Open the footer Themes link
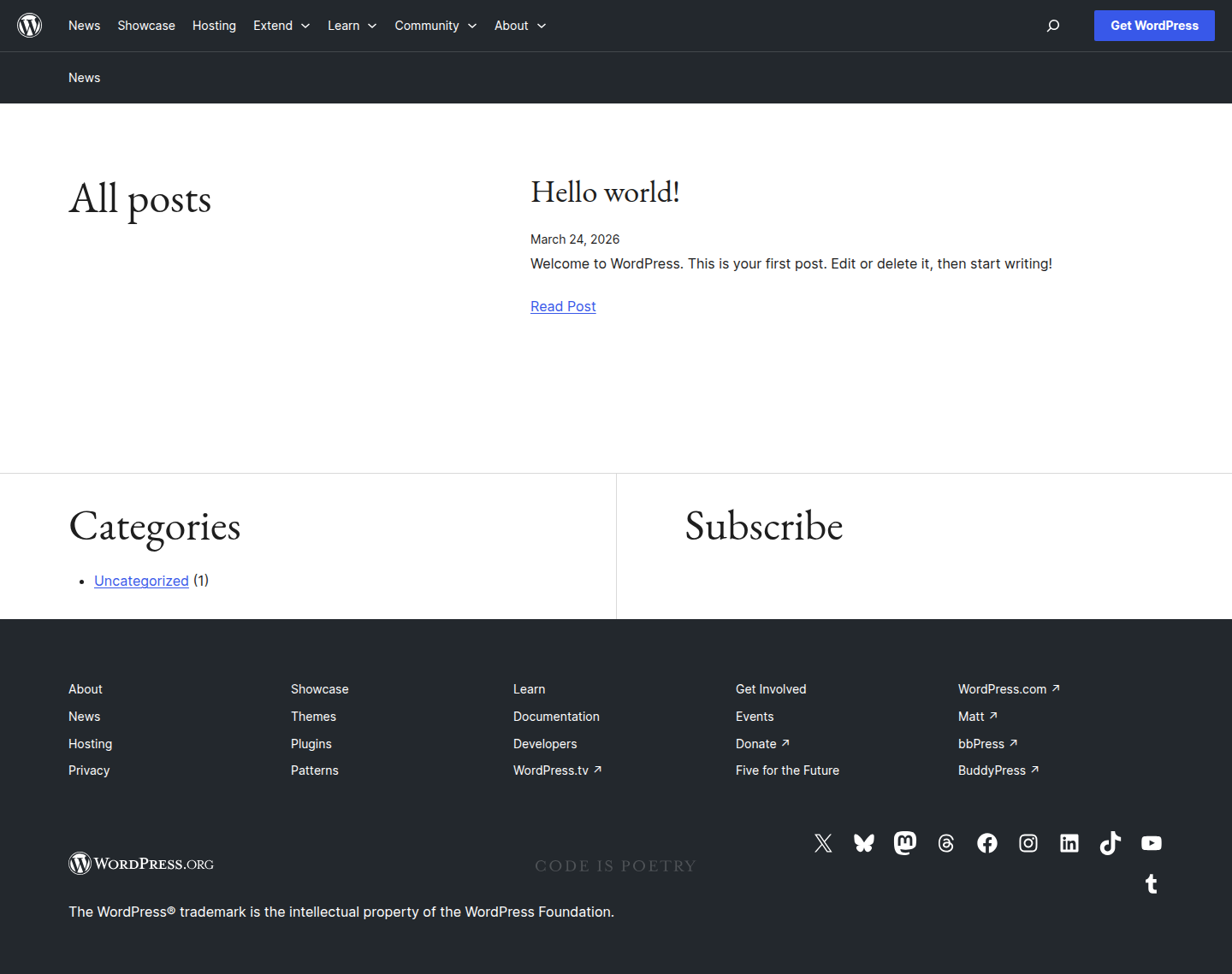The width and height of the screenshot is (1232, 974). click(x=313, y=717)
